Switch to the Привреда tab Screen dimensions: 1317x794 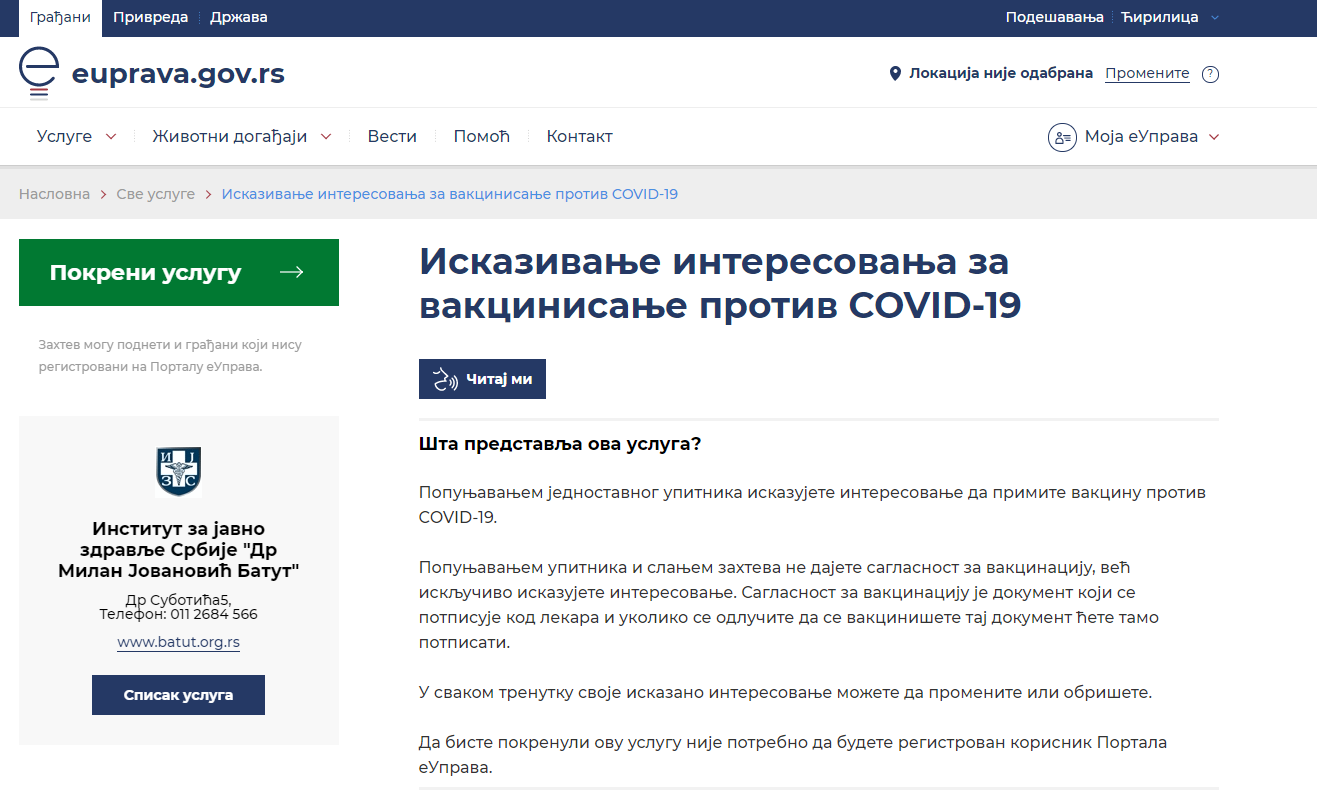pyautogui.click(x=149, y=17)
